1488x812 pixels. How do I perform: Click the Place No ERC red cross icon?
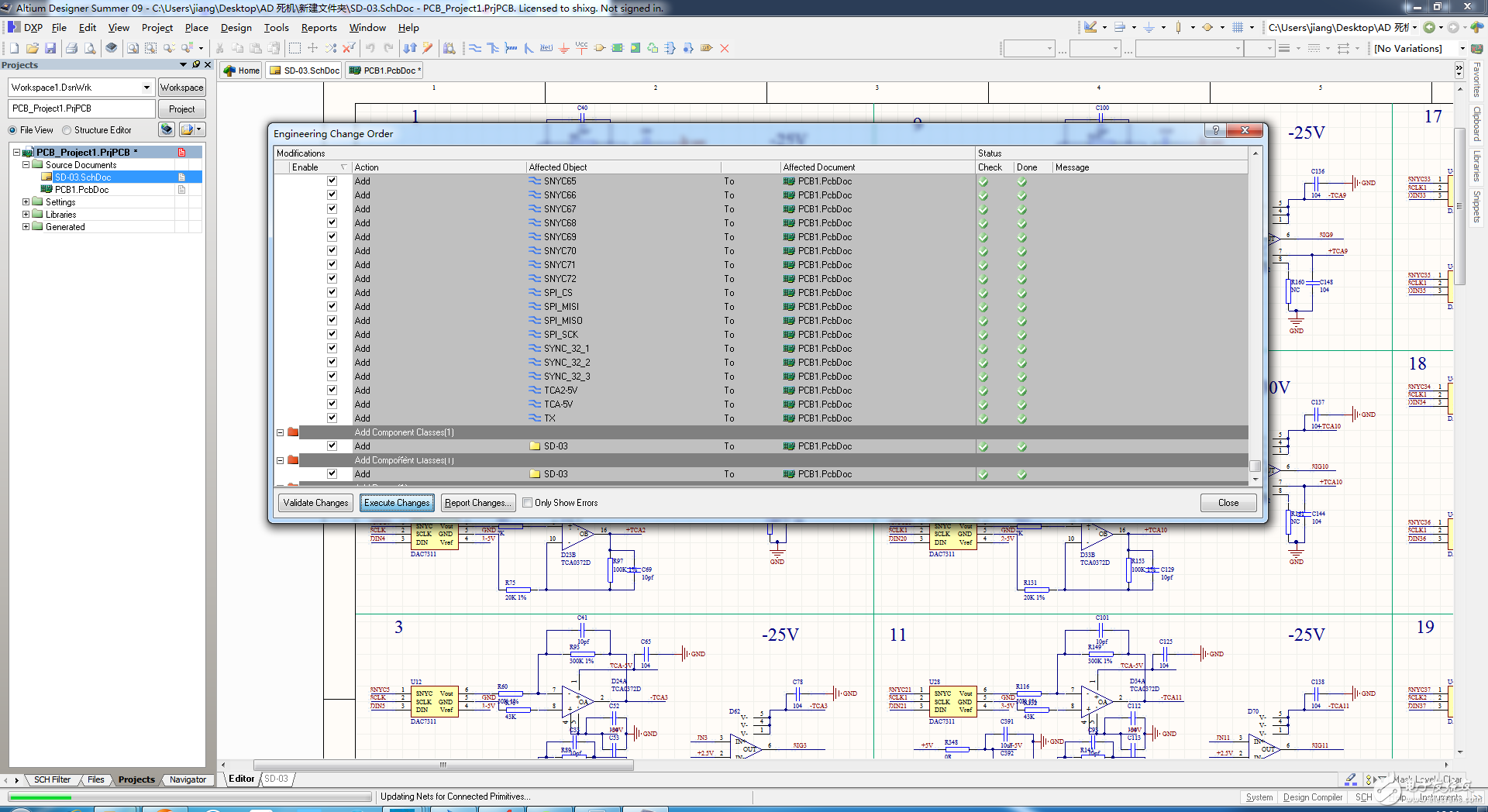[x=725, y=48]
